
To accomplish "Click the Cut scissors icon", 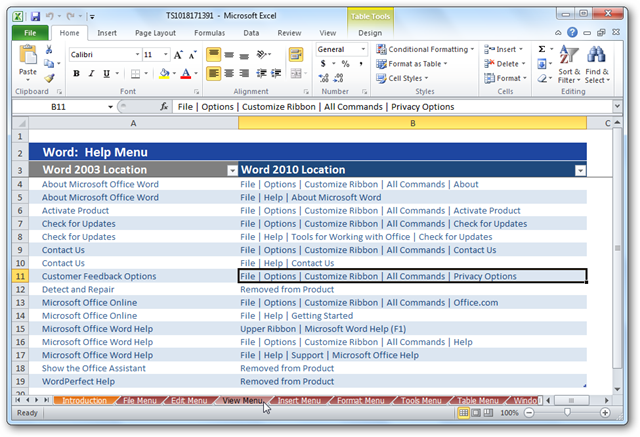I will (x=49, y=50).
